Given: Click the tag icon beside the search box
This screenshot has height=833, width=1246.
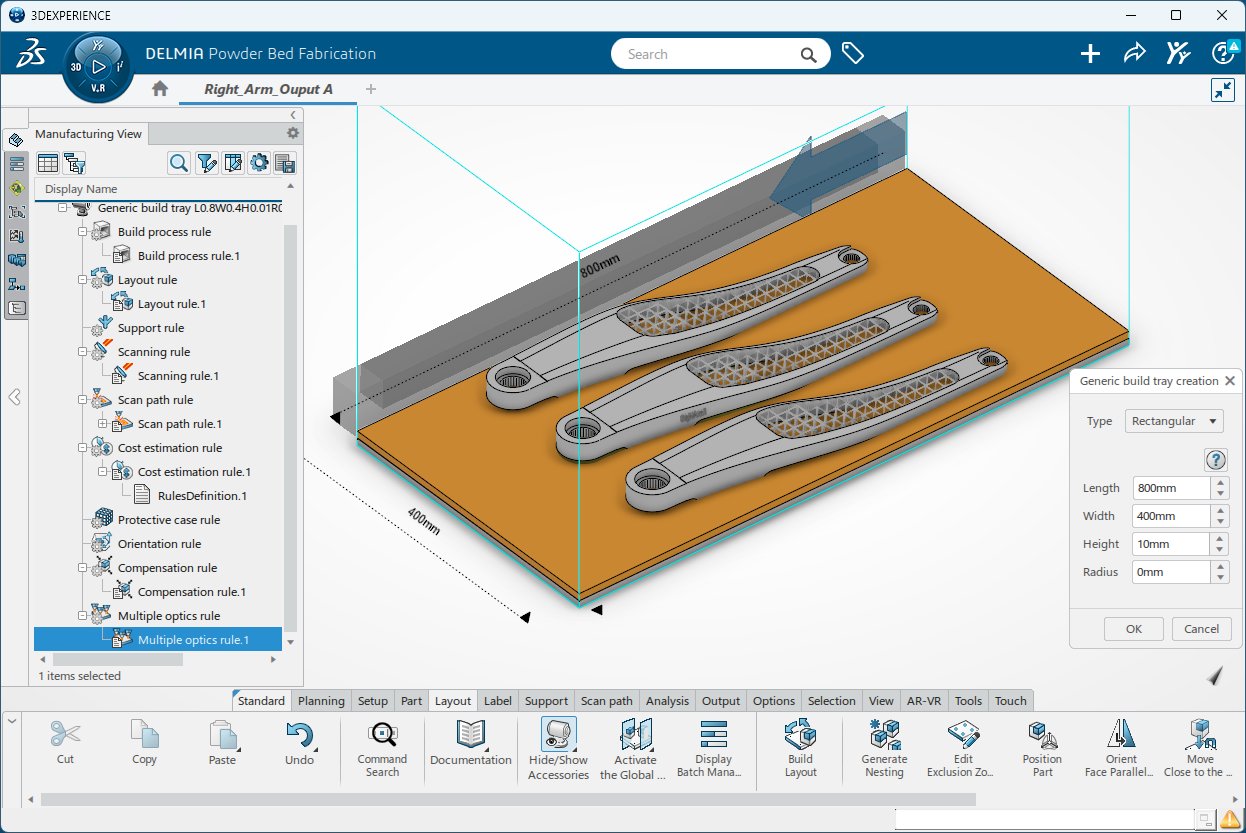Looking at the screenshot, I should 852,54.
